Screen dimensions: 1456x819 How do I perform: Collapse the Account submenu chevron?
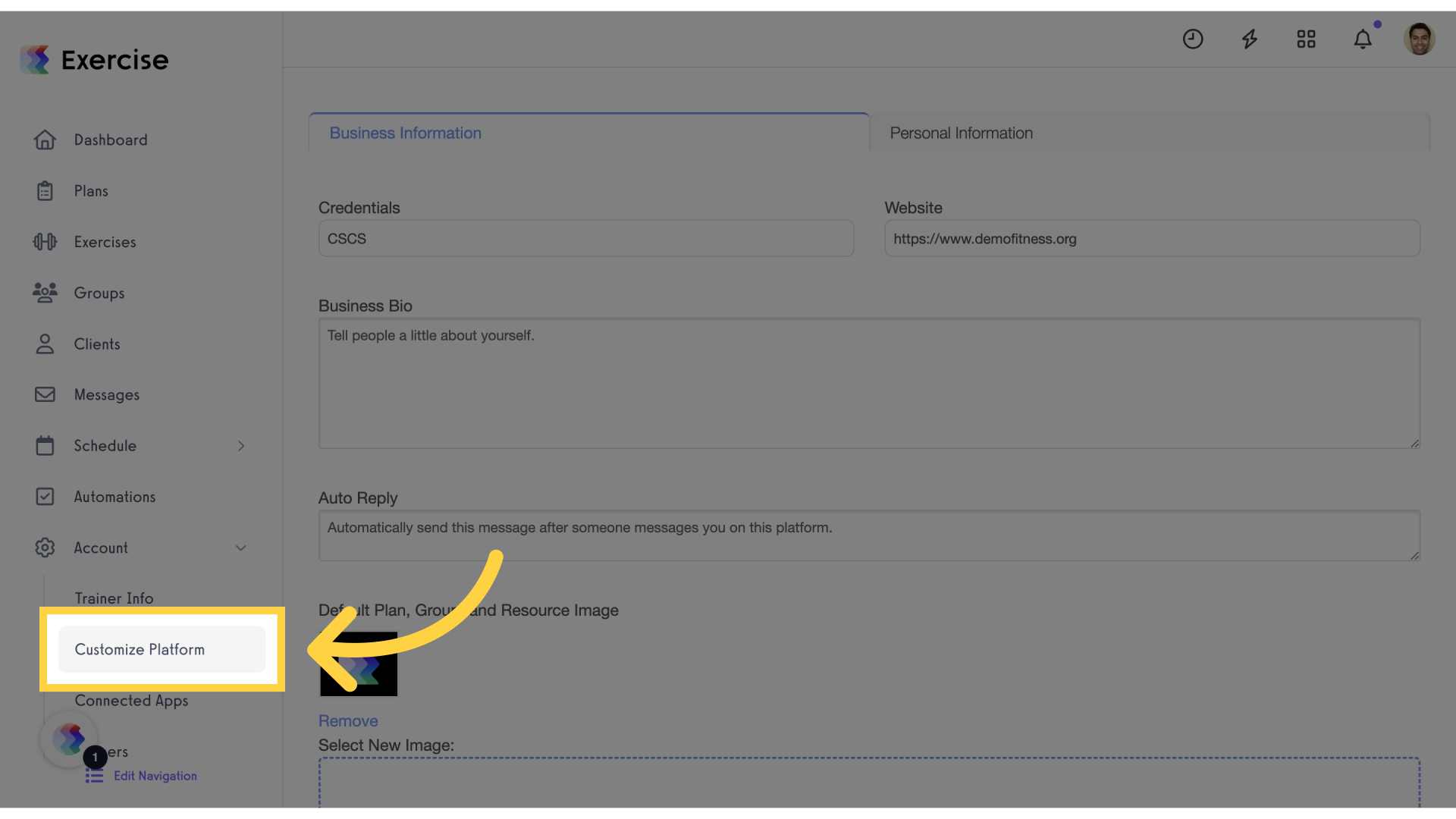click(x=241, y=548)
